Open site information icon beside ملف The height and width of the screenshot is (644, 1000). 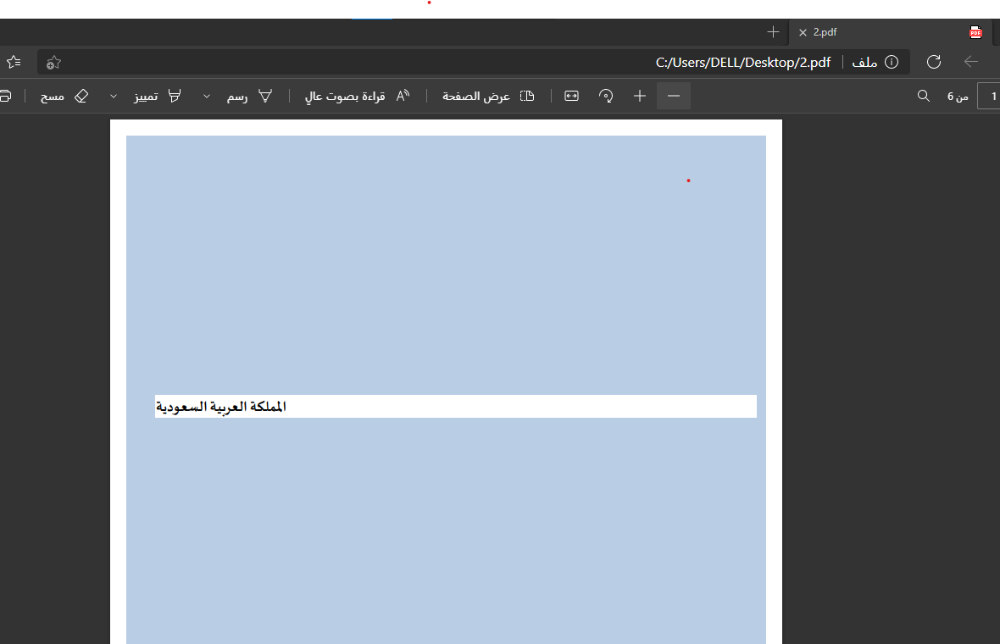pos(892,62)
